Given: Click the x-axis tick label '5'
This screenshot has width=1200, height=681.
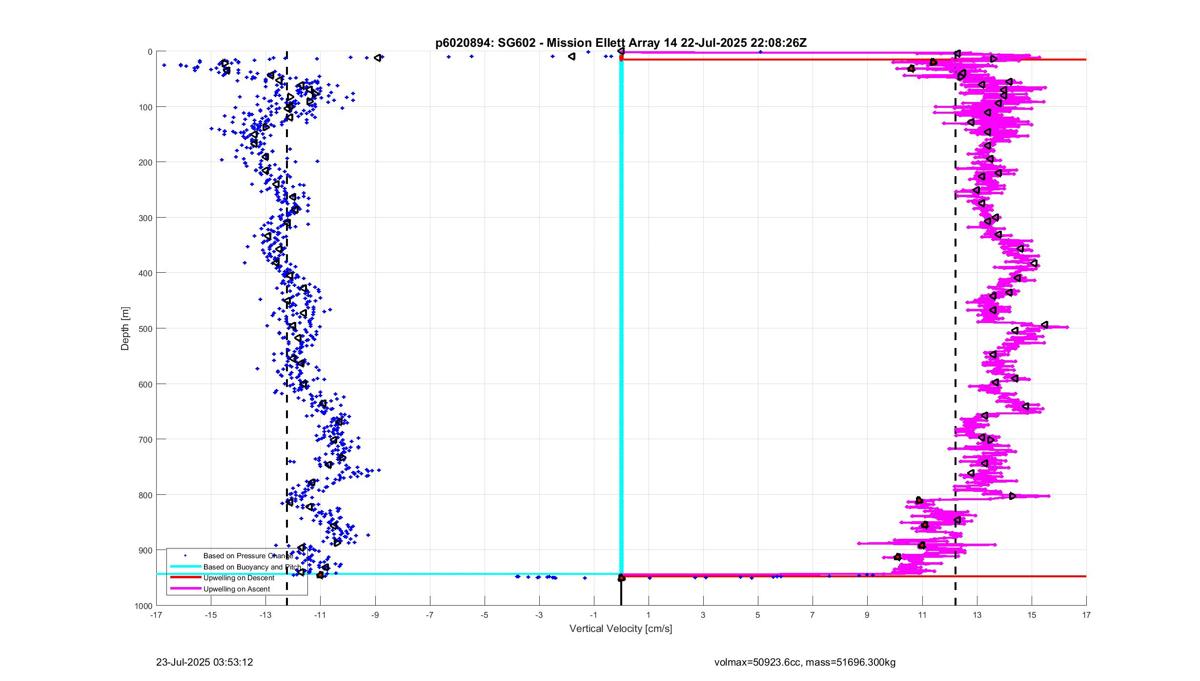Looking at the screenshot, I should point(758,615).
